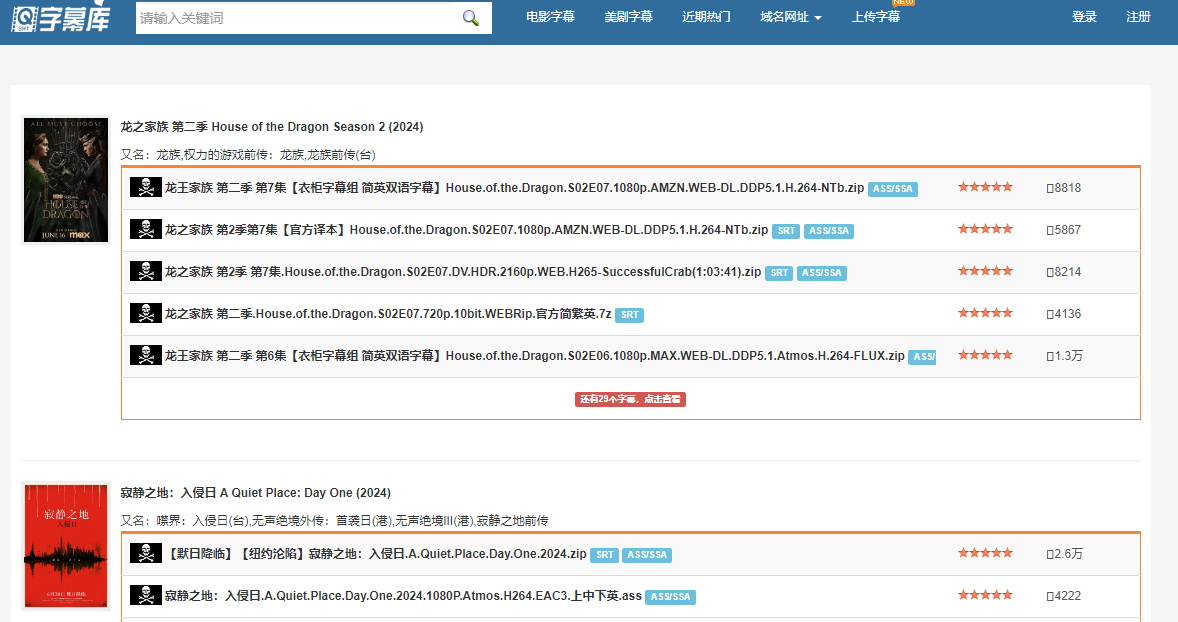Open the 近期热门 menu item

coord(706,17)
